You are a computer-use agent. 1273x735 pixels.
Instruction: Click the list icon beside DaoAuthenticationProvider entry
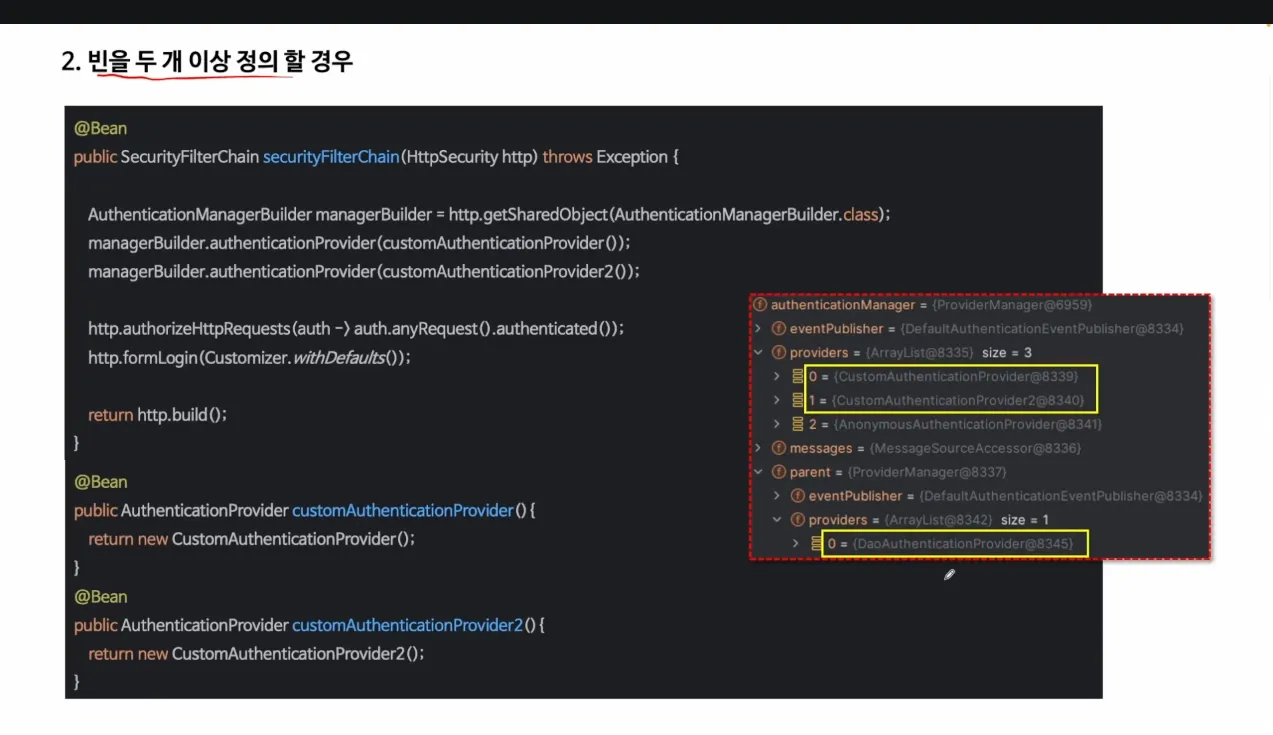coord(814,543)
